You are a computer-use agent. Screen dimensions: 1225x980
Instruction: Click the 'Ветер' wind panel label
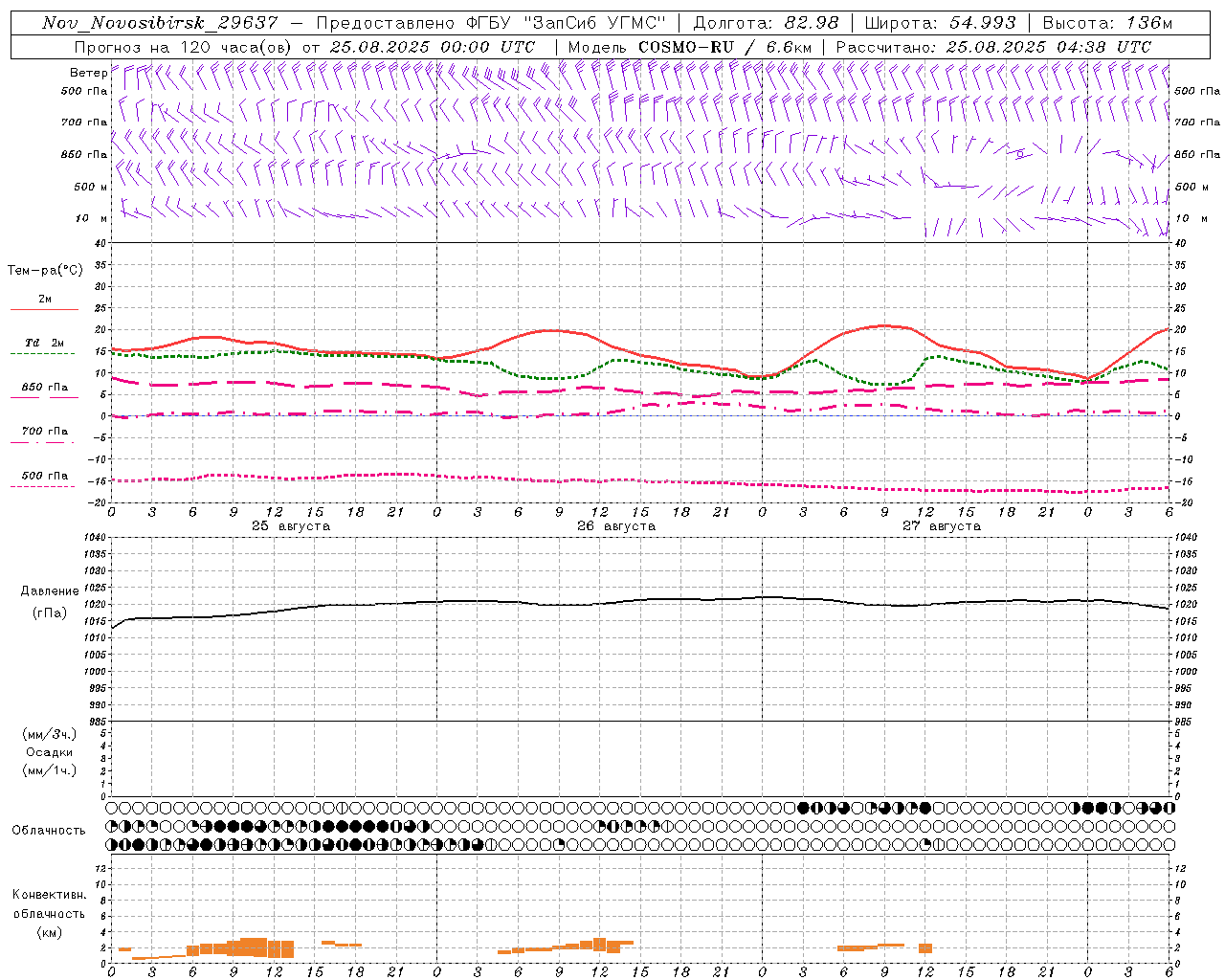point(89,73)
